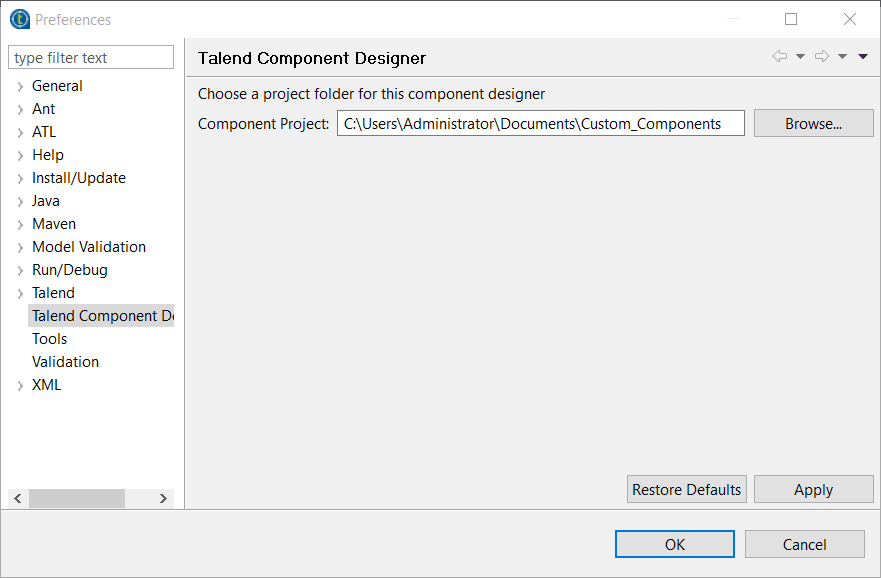Viewport: 881px width, 578px height.
Task: Click Restore Defaults button
Action: (687, 489)
